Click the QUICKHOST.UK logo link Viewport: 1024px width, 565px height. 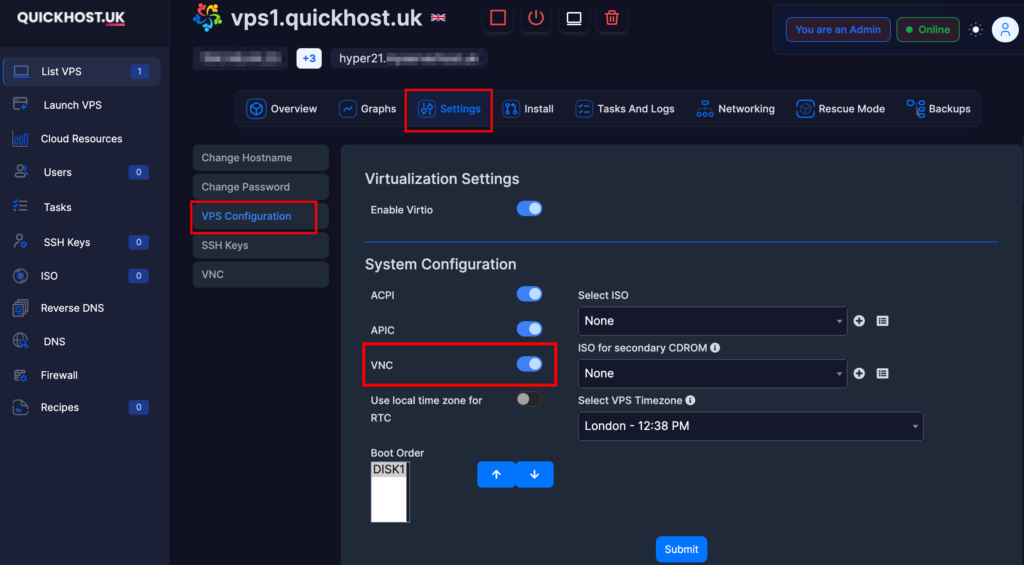pos(71,18)
